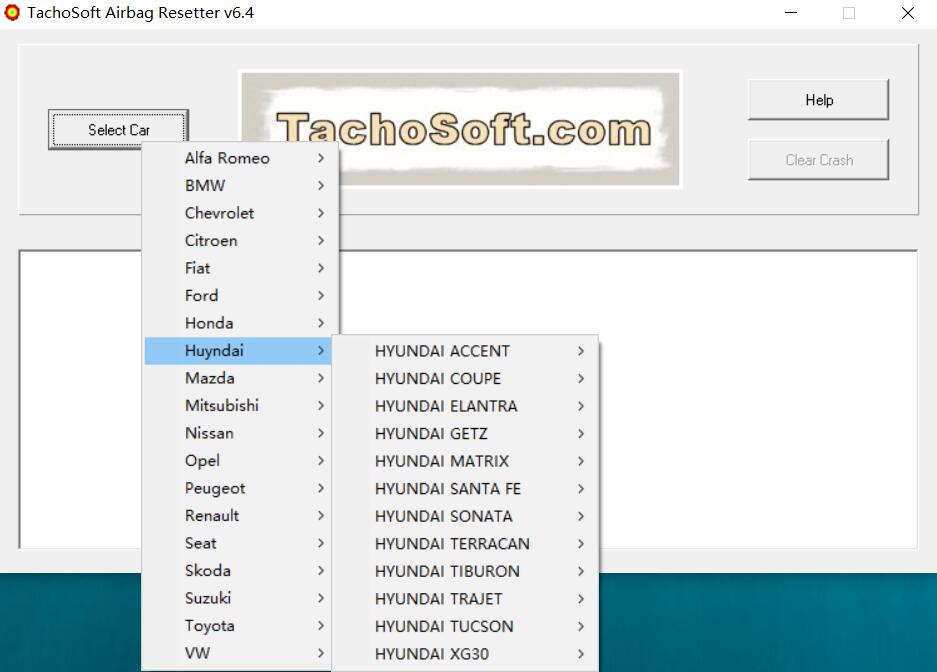
Task: Click the TachoSoft app icon in title bar
Action: pyautogui.click(x=12, y=13)
